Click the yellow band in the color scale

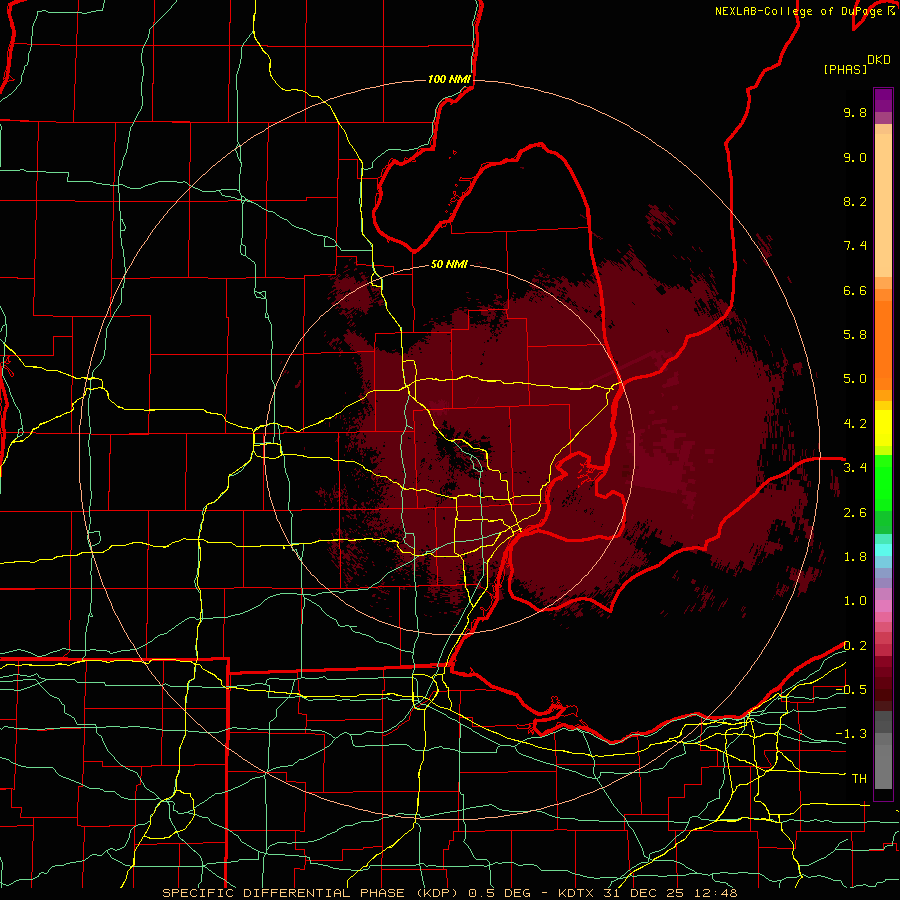[883, 428]
